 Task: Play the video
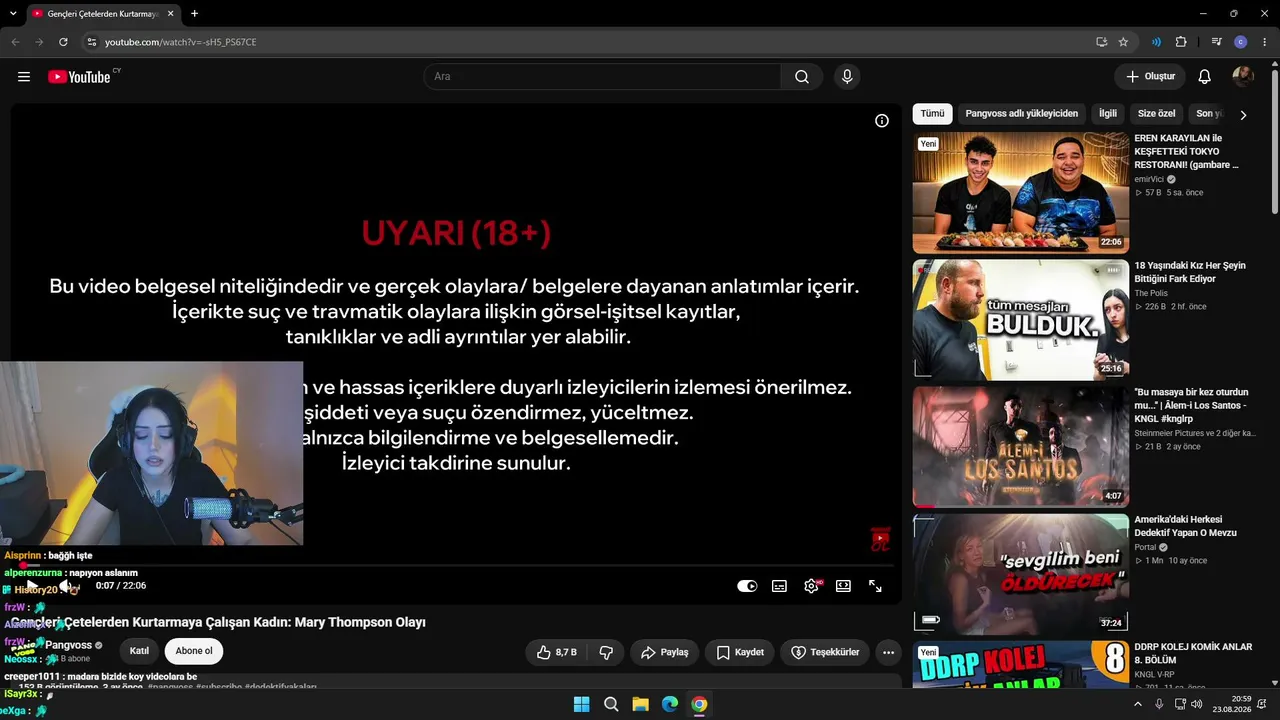point(31,586)
